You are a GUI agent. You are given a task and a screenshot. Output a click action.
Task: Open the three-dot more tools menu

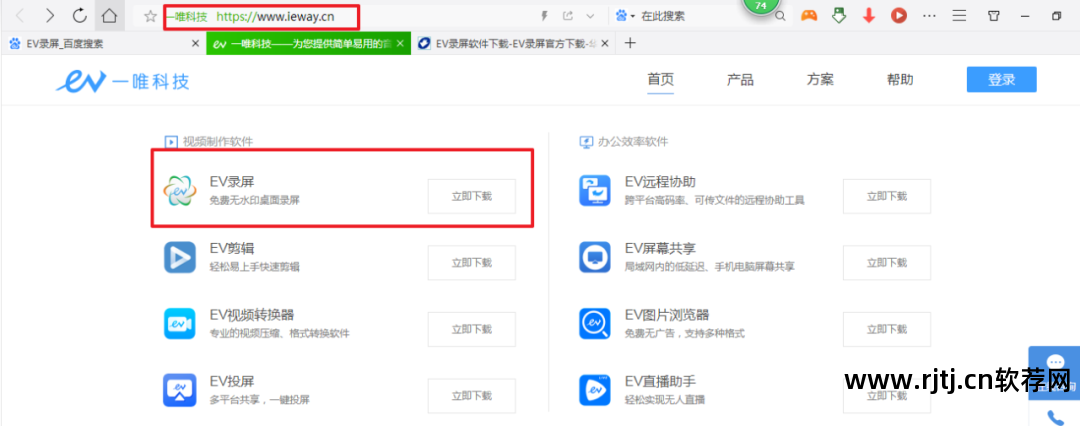click(x=929, y=15)
